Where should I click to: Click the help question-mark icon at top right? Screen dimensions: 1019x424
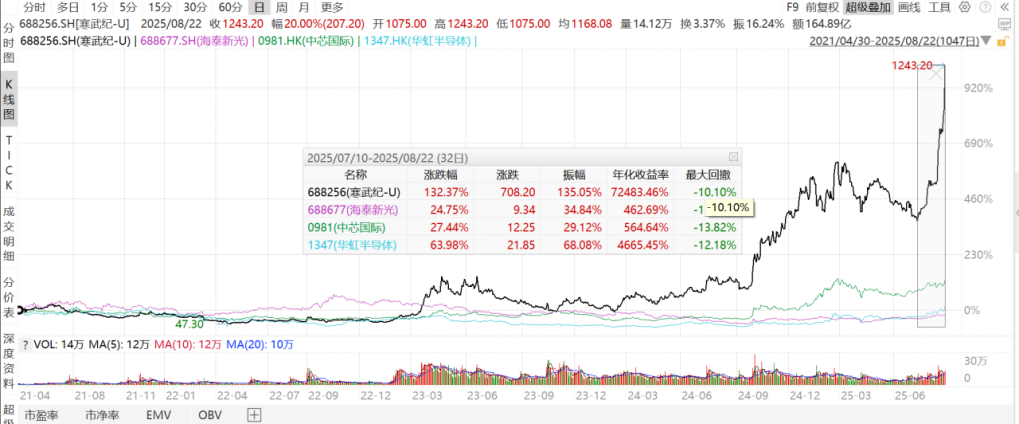(x=983, y=8)
